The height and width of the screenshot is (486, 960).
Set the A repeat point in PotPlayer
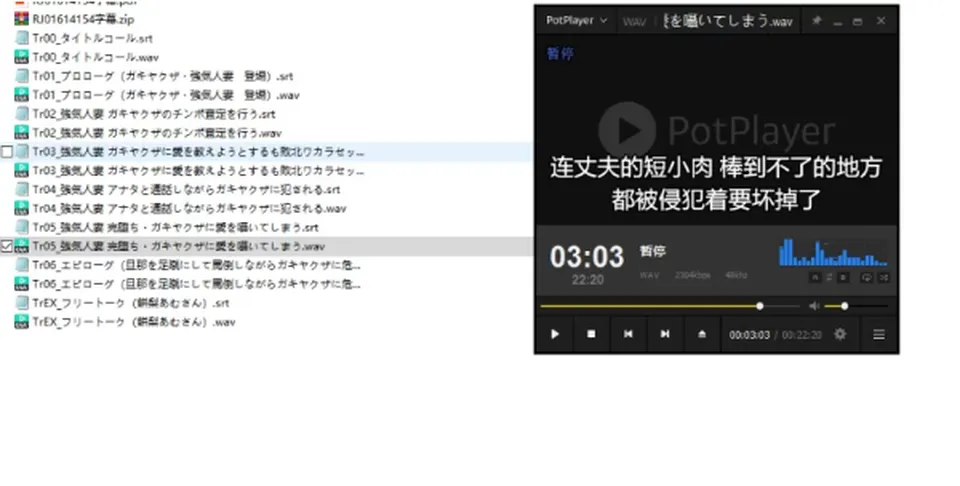click(815, 277)
